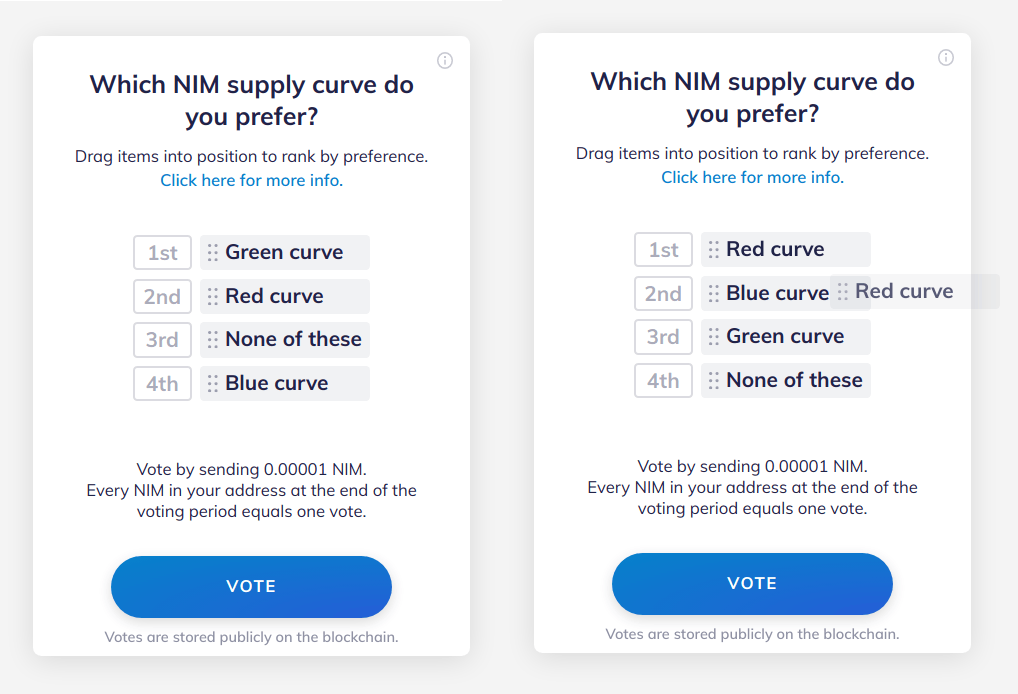Select the None of these item ranked 3rd
Viewport: 1018px width, 694px height.
point(293,340)
